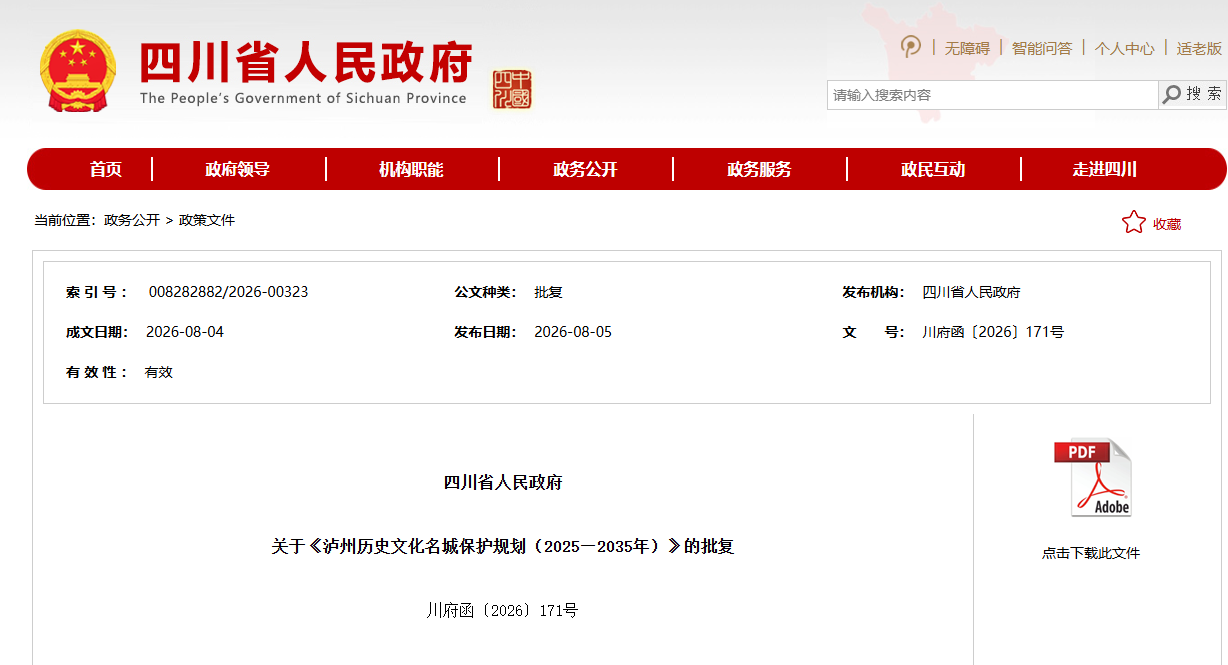Select 机构职能 in navigation bar

411,169
